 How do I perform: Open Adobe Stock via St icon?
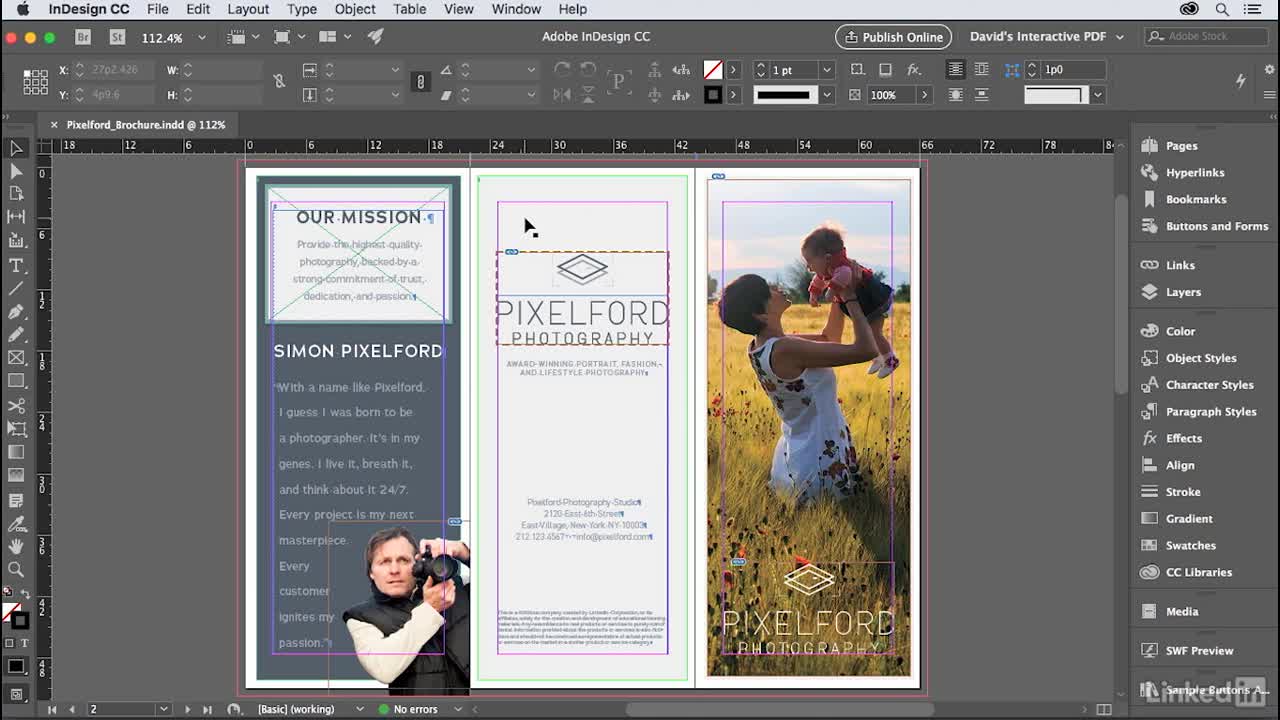117,37
